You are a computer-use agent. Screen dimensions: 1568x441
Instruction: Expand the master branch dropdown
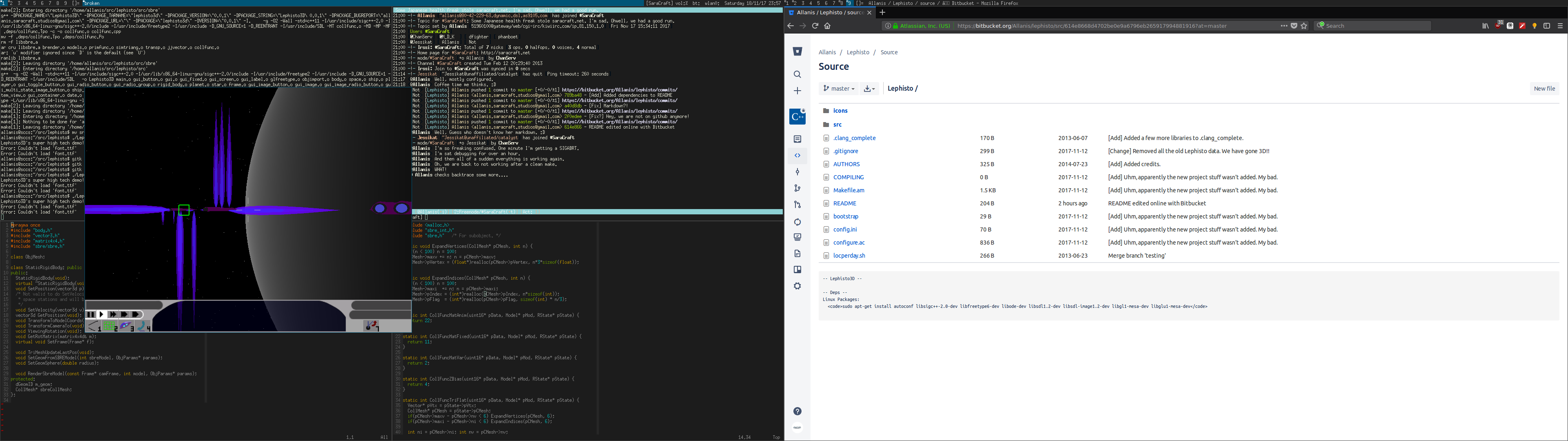838,88
